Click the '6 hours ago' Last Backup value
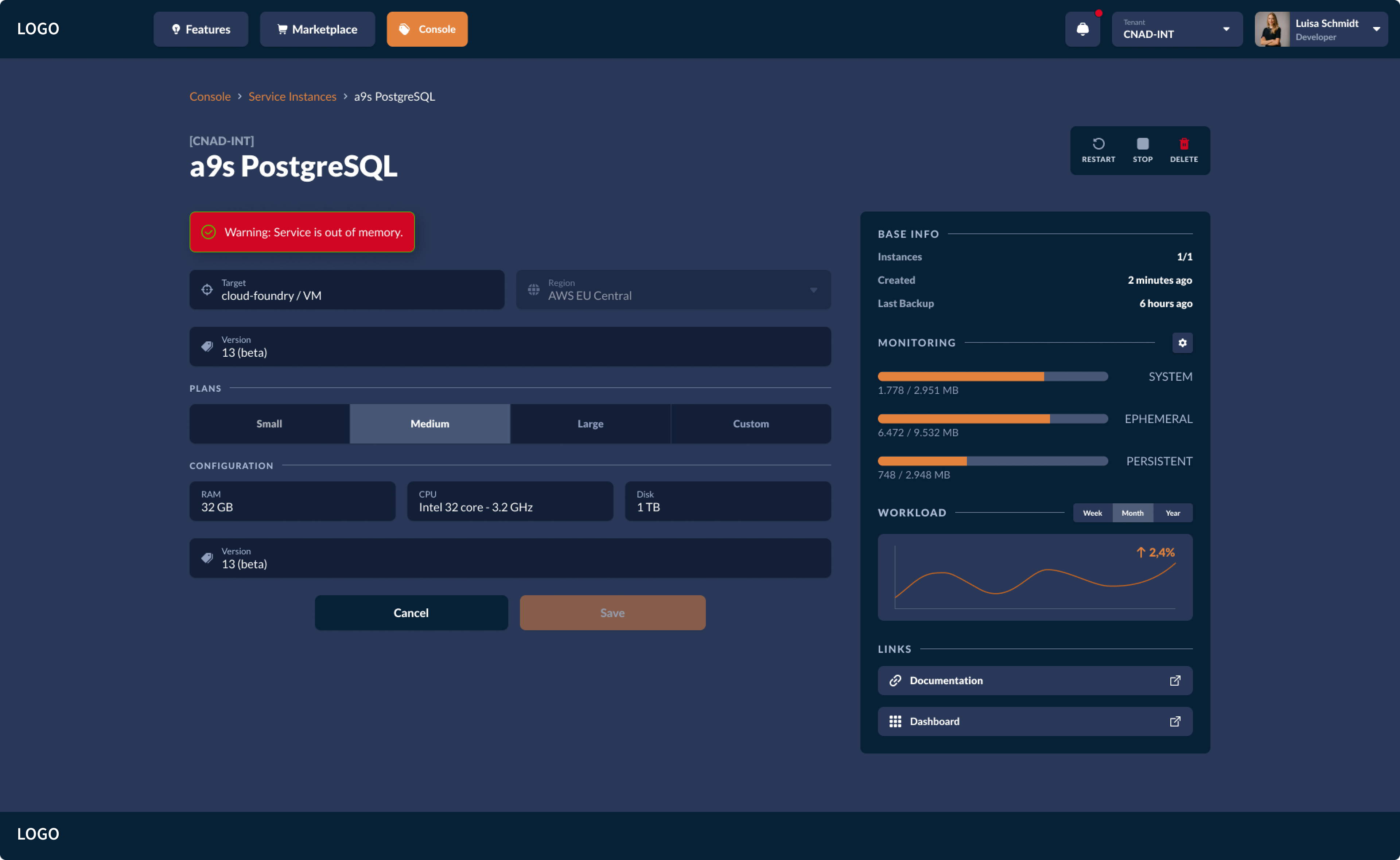The width and height of the screenshot is (1400, 860). 1166,304
